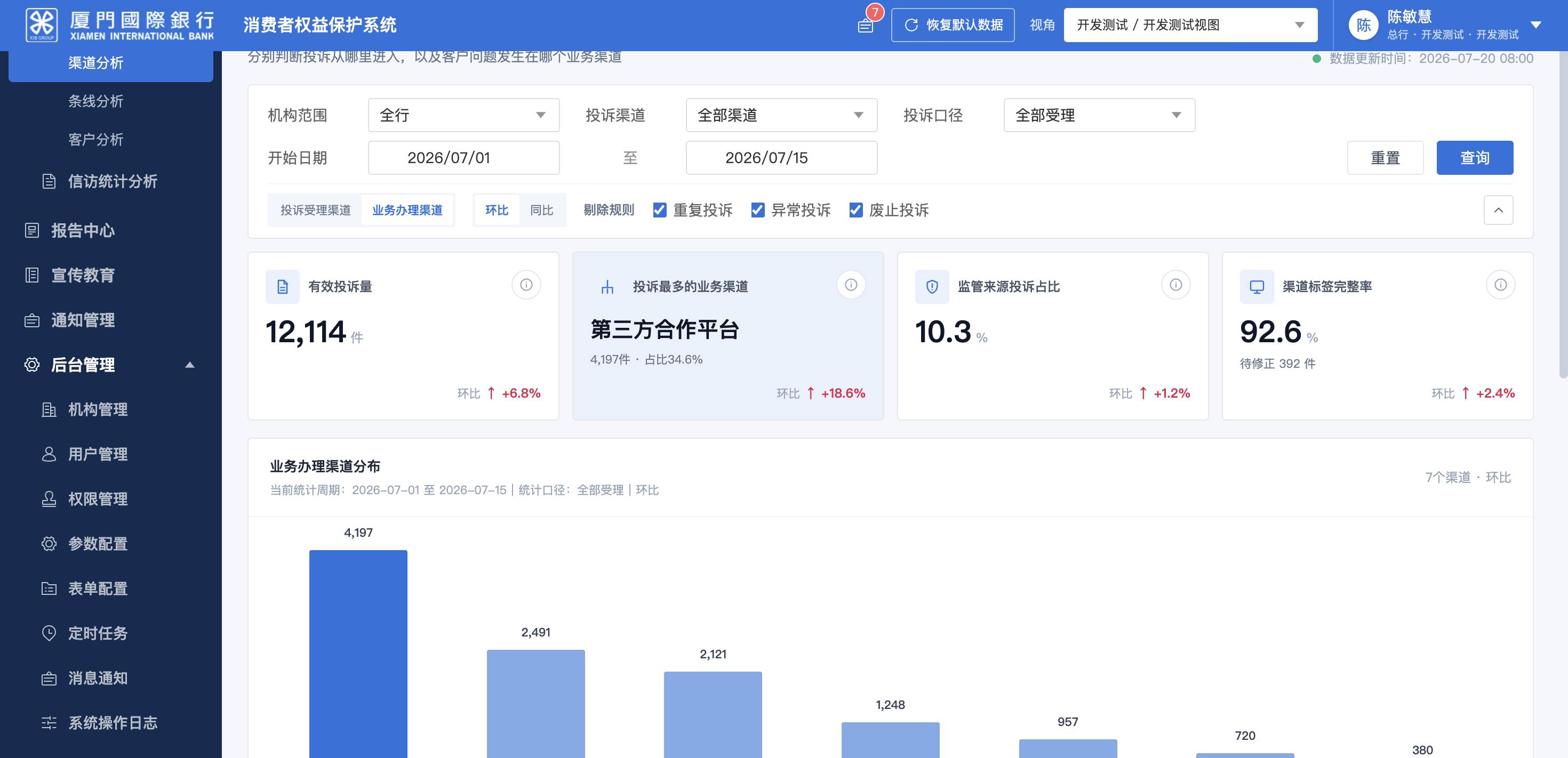Click the 后台管理 gear icon
1568x758 pixels.
pyautogui.click(x=31, y=365)
